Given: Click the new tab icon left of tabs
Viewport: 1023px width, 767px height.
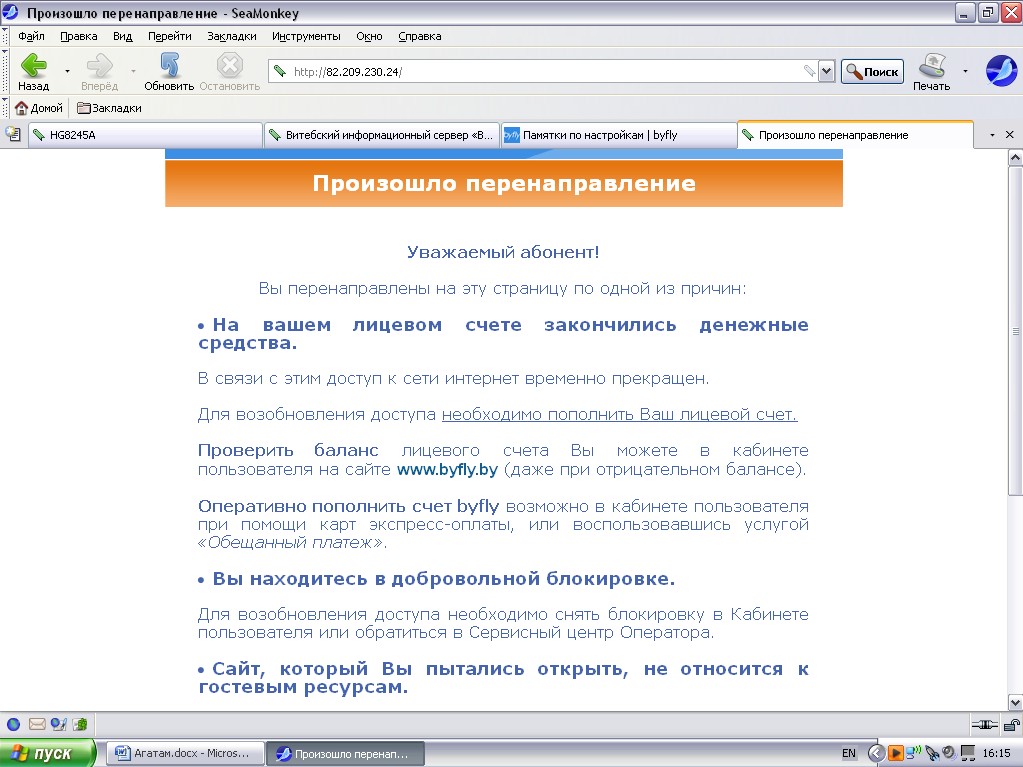Looking at the screenshot, I should (x=13, y=134).
